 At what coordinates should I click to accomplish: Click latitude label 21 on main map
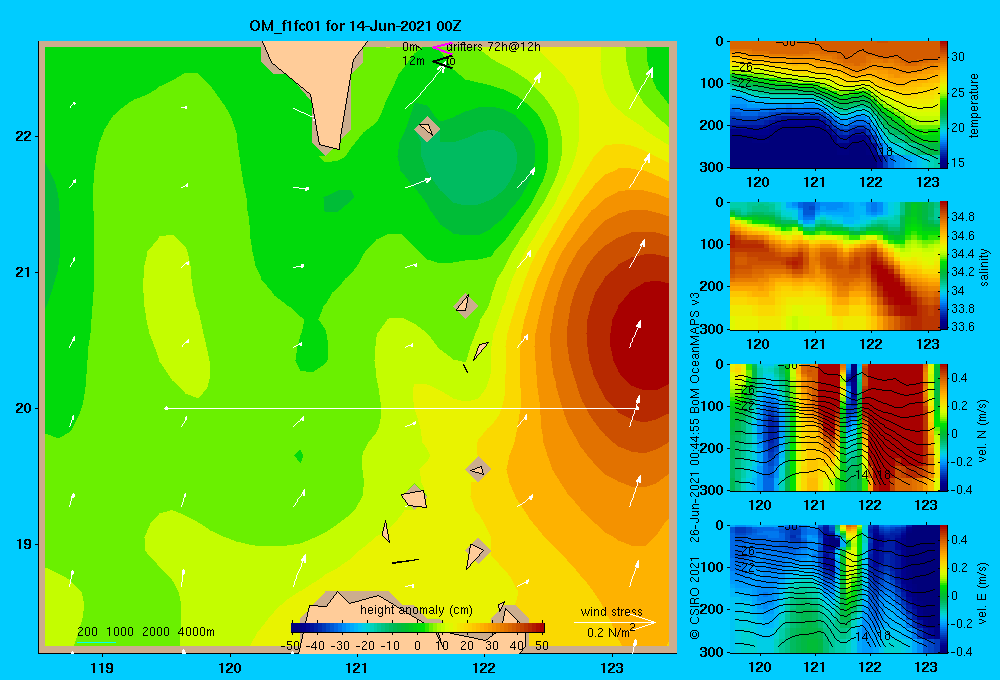click(x=23, y=272)
